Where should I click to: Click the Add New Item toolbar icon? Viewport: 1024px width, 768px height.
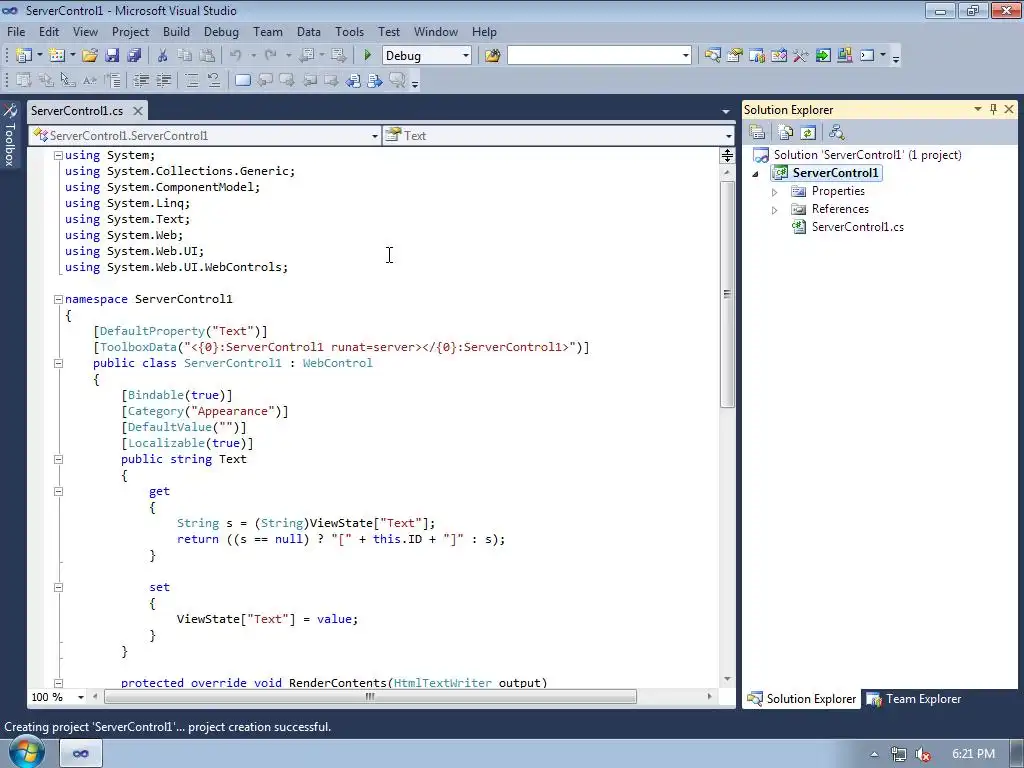[x=57, y=56]
